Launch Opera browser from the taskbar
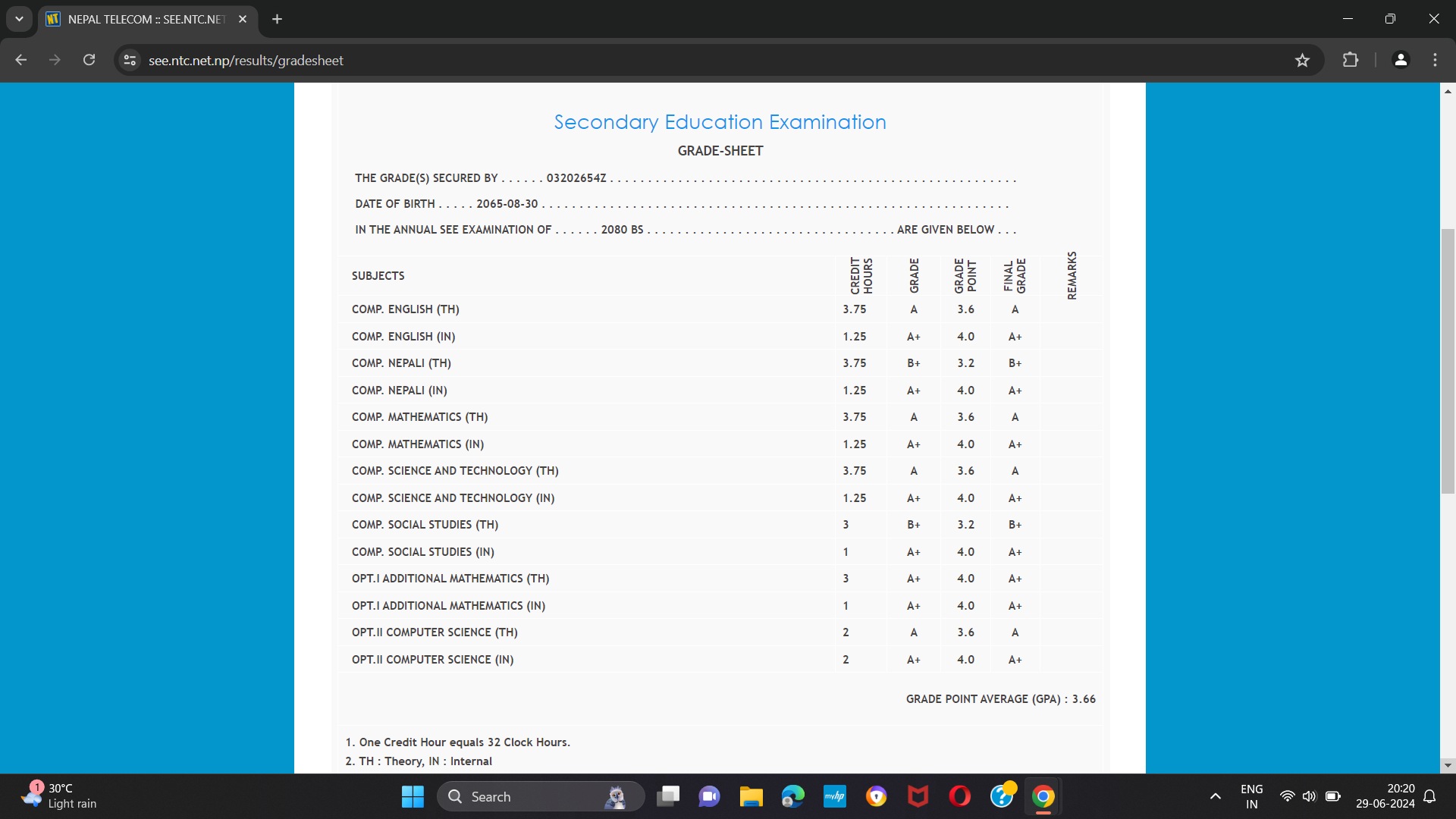The image size is (1456, 819). tap(959, 796)
